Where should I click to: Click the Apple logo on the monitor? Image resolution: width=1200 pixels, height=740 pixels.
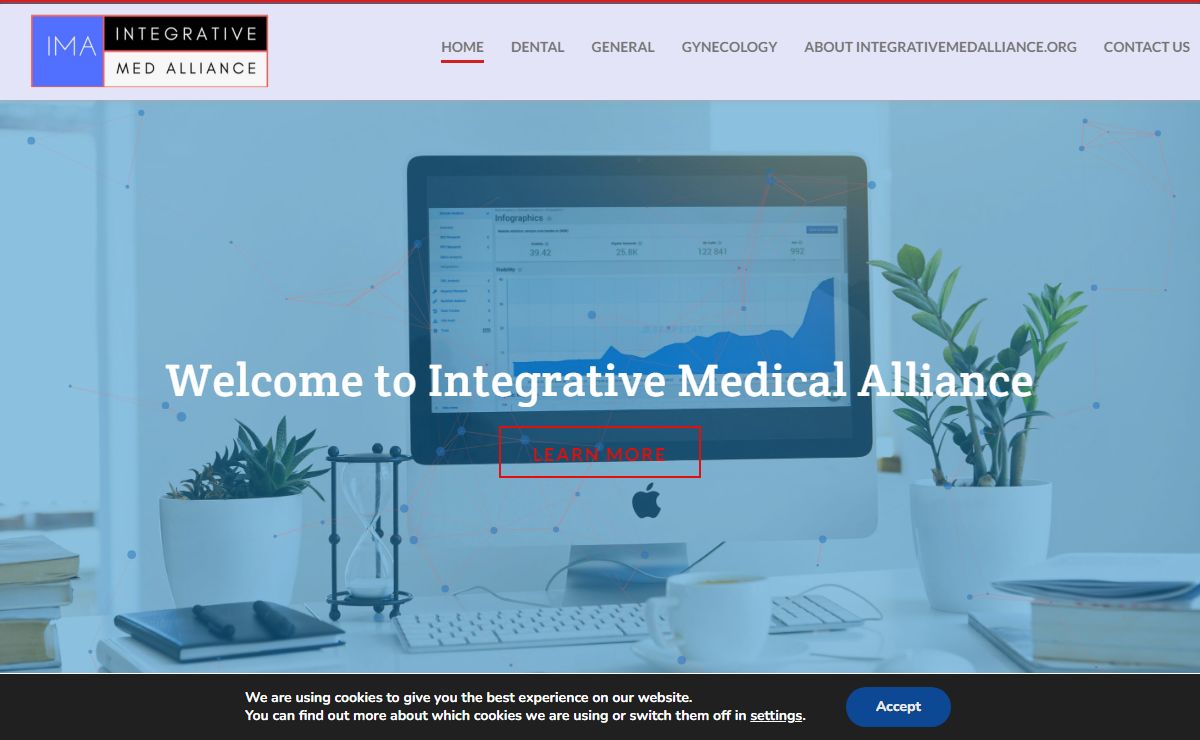pyautogui.click(x=647, y=499)
